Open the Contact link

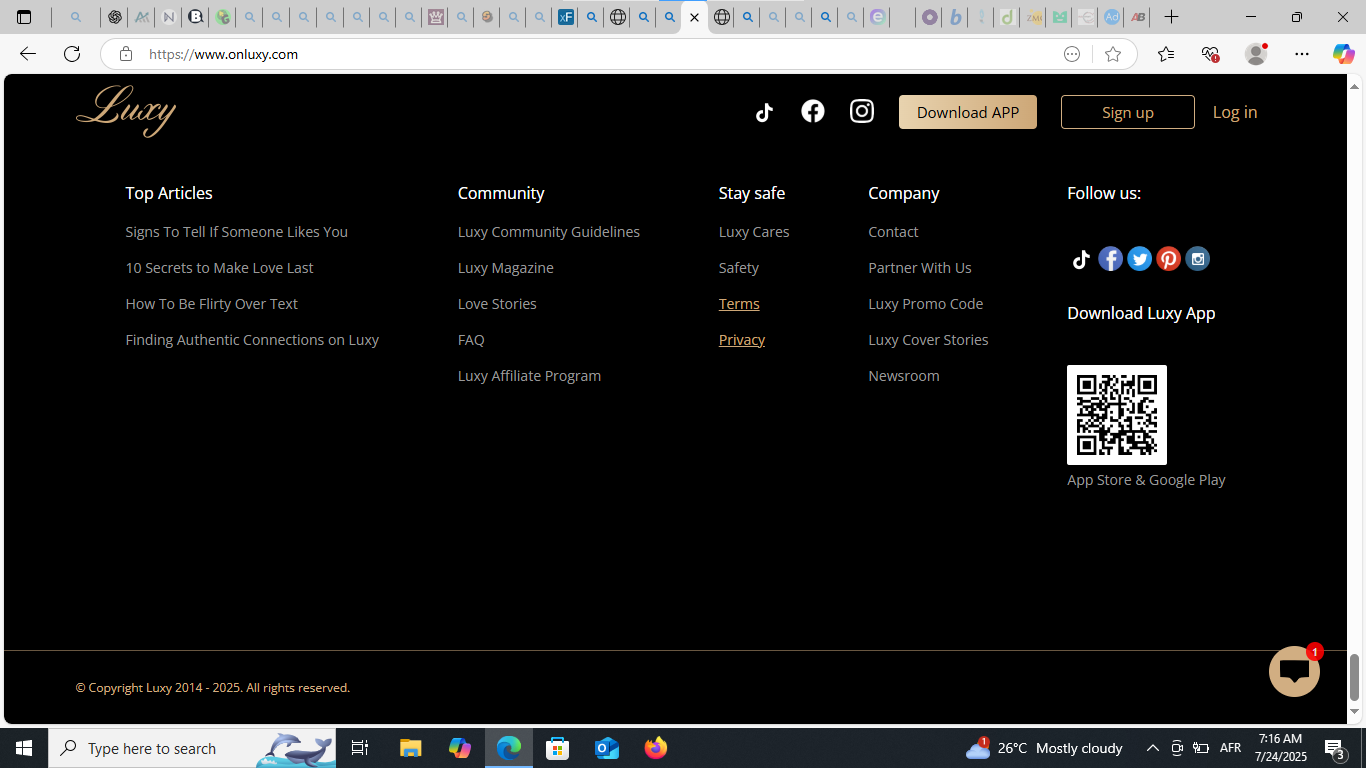pyautogui.click(x=893, y=232)
